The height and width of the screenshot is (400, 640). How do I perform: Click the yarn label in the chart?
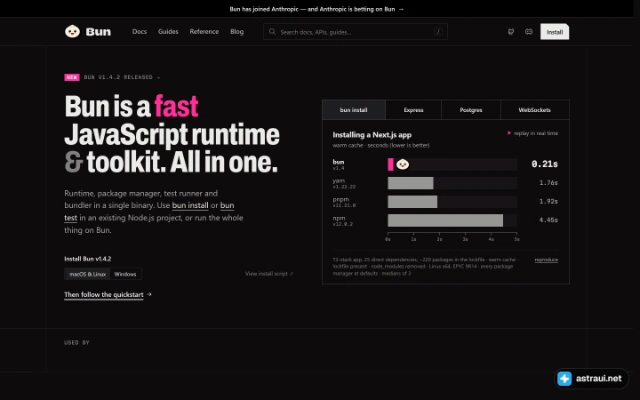click(x=338, y=180)
